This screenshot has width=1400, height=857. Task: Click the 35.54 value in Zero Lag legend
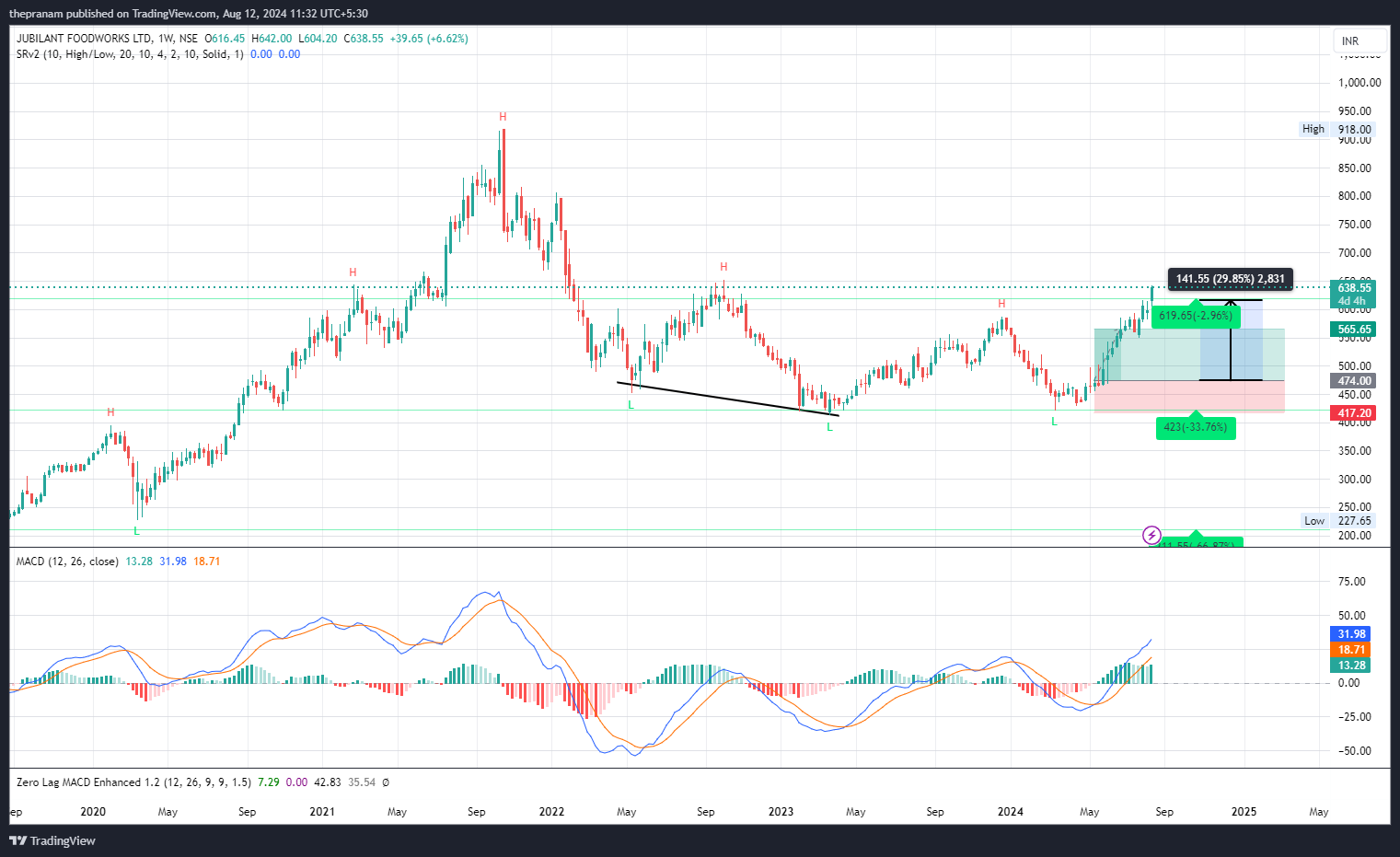[x=362, y=782]
